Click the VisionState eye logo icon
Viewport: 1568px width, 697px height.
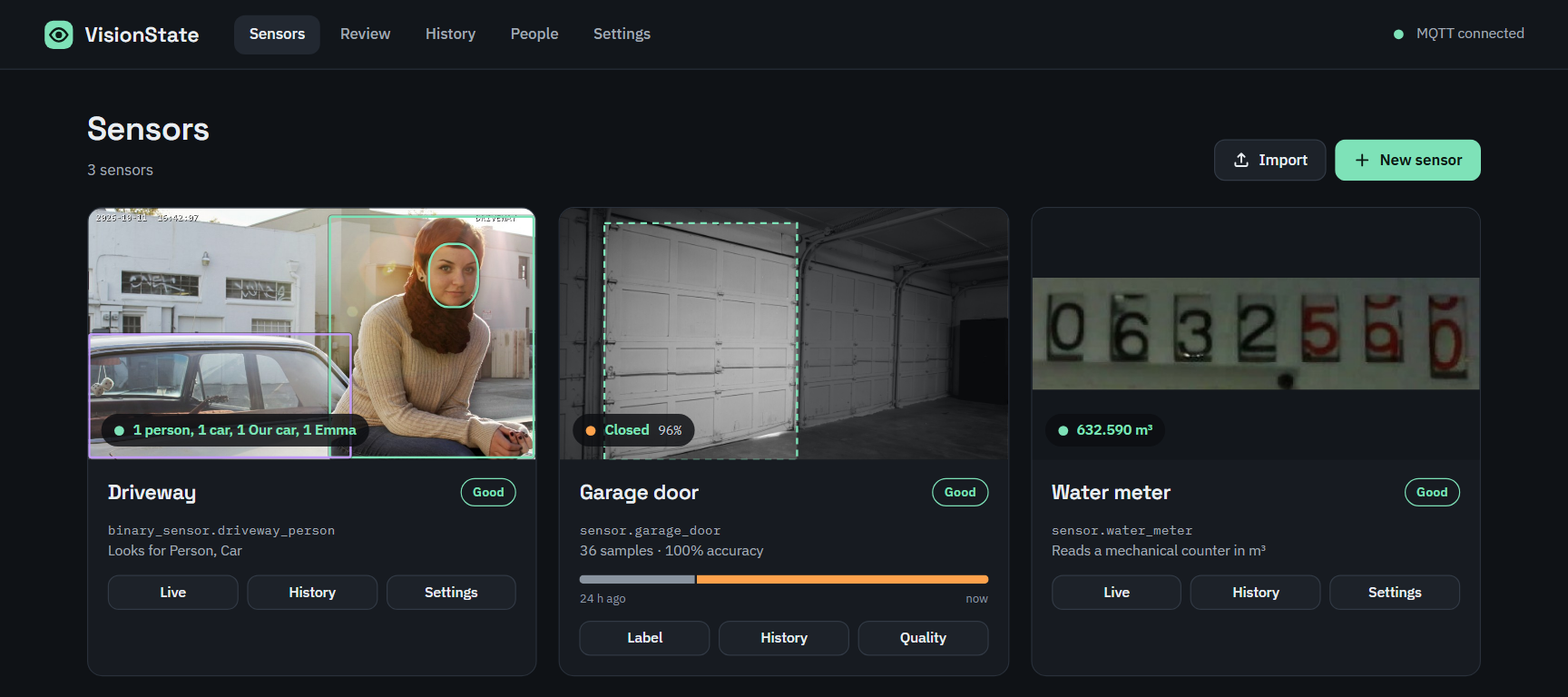59,34
